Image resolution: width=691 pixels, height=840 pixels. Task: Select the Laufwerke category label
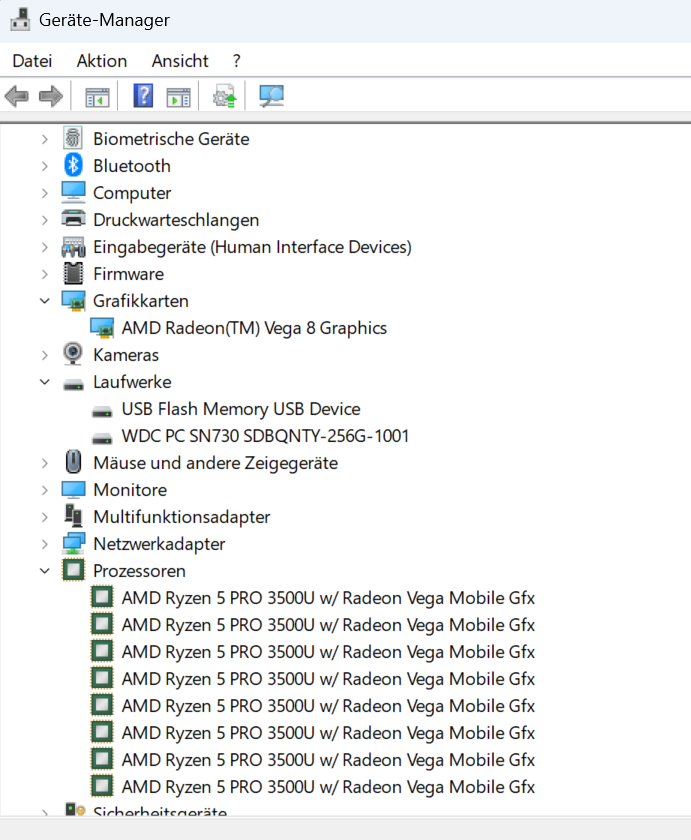pyautogui.click(x=132, y=382)
